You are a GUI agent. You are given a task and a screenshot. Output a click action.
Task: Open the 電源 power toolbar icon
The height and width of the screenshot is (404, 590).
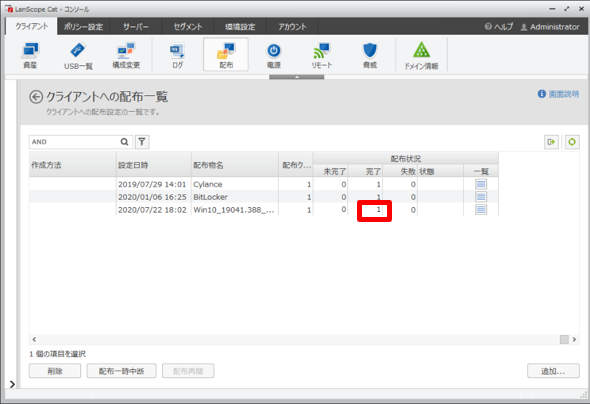(x=274, y=55)
